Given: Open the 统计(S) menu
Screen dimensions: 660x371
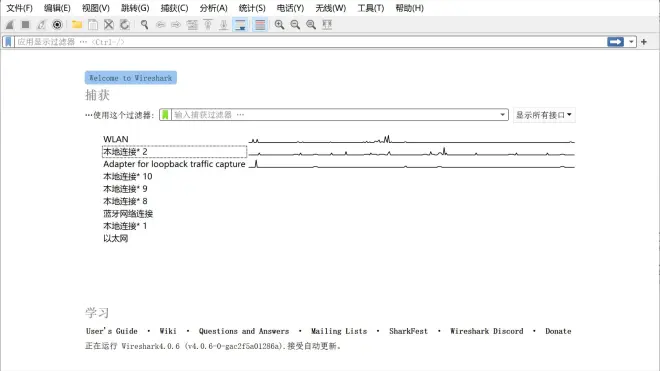Looking at the screenshot, I should (252, 8).
